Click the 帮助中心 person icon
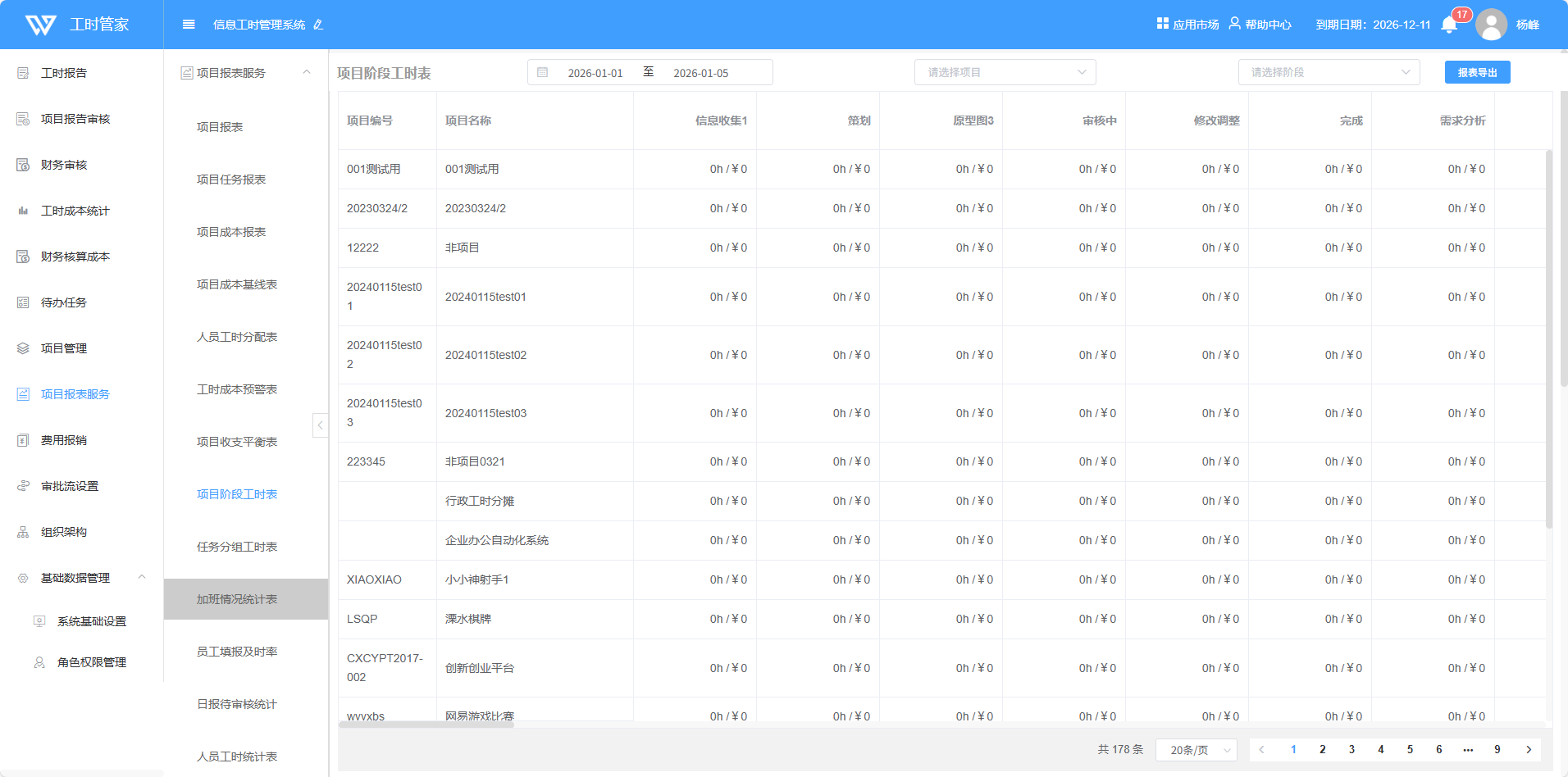The width and height of the screenshot is (1568, 777). tap(1234, 24)
